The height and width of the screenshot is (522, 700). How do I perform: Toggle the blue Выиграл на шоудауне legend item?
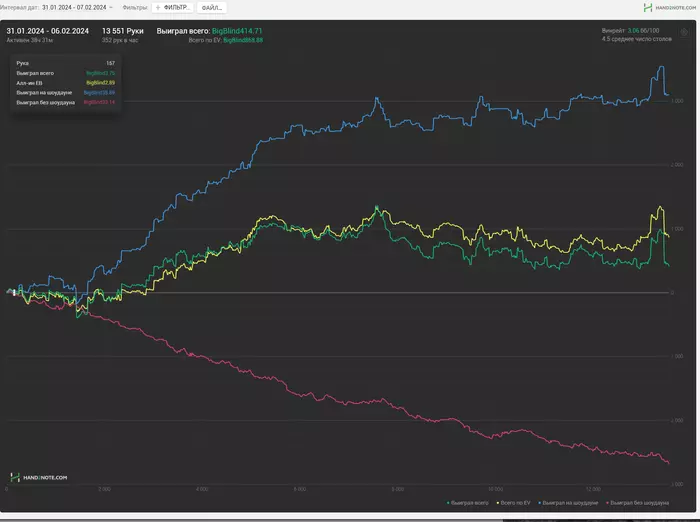pyautogui.click(x=568, y=503)
